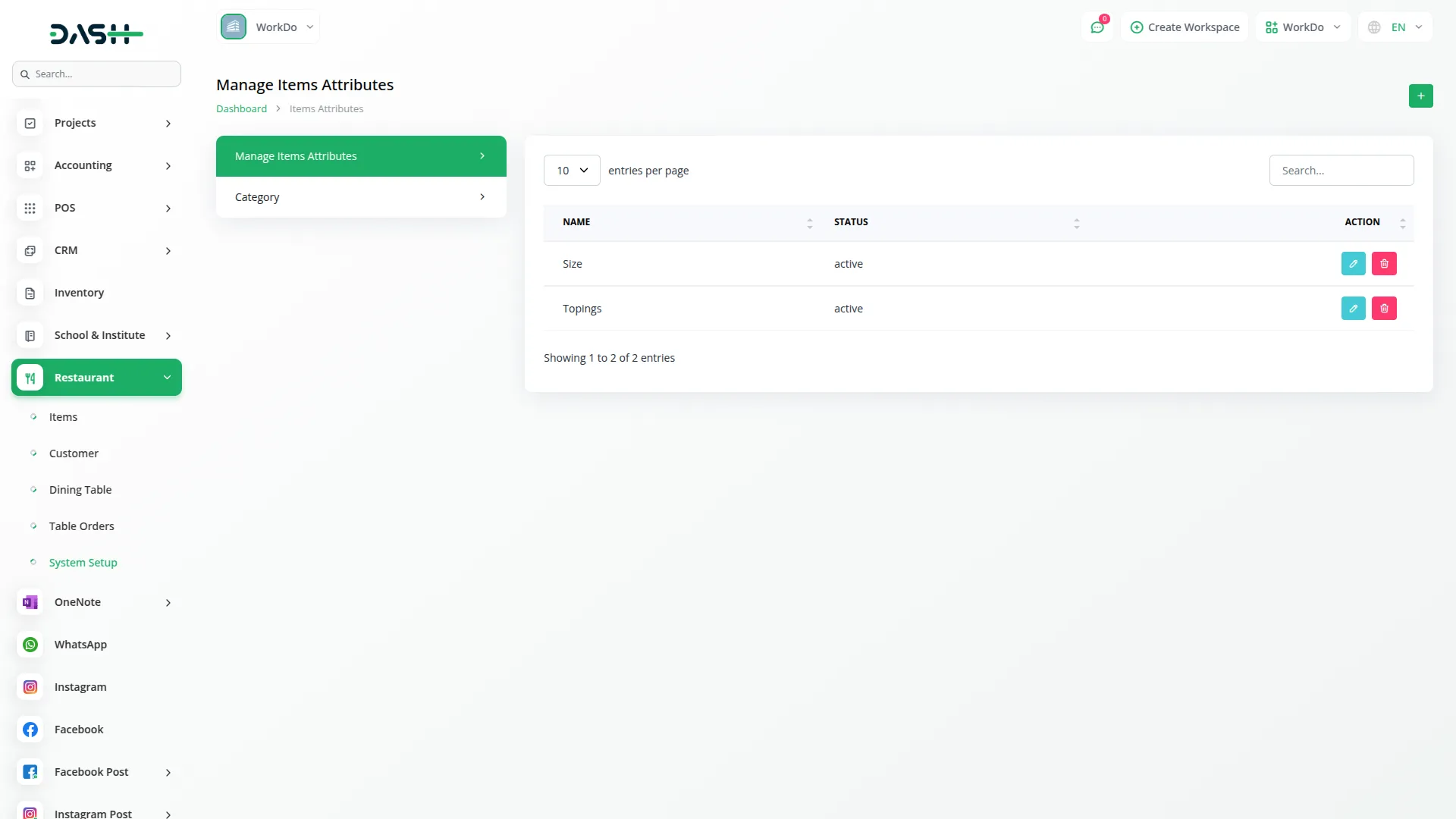This screenshot has height=819, width=1456.
Task: Expand the OneNote menu chevron
Action: (x=168, y=603)
